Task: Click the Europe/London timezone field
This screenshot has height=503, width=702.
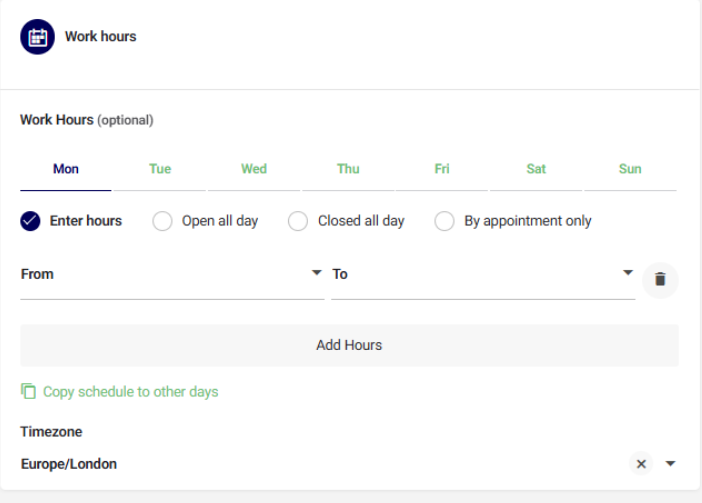Action: (x=323, y=464)
